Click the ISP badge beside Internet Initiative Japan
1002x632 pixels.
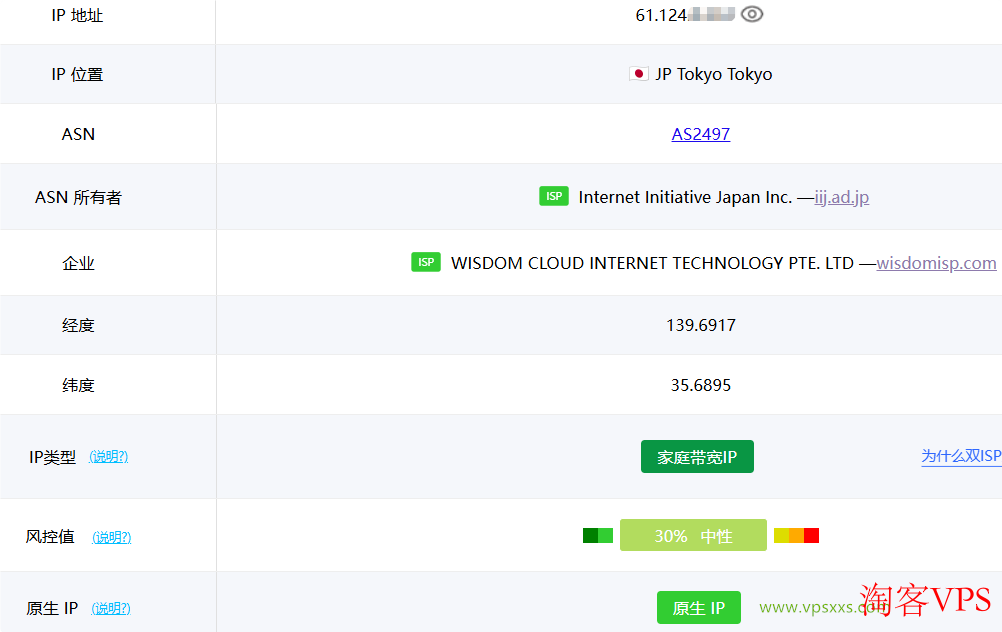554,196
